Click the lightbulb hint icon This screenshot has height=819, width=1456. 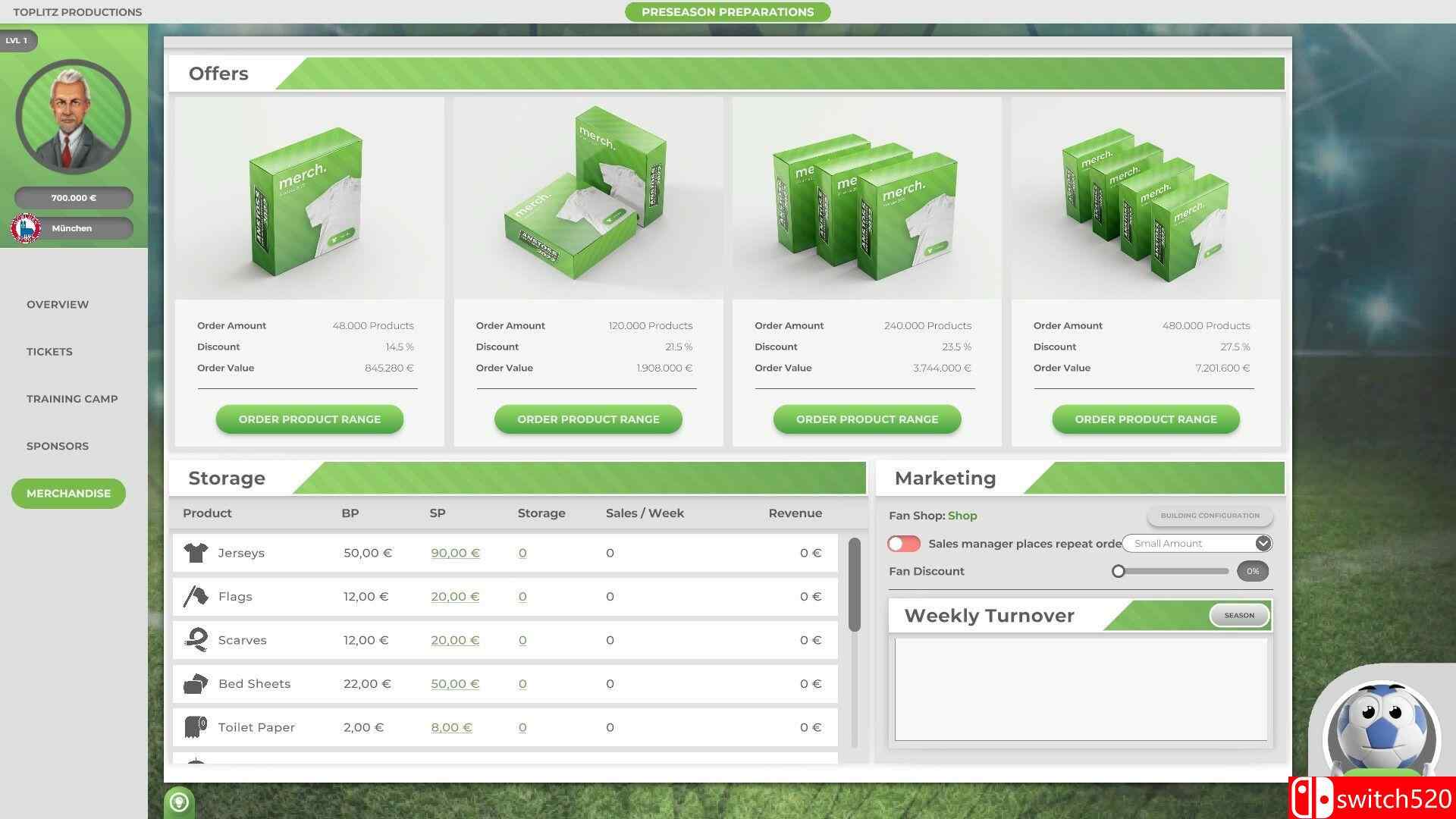tap(179, 802)
